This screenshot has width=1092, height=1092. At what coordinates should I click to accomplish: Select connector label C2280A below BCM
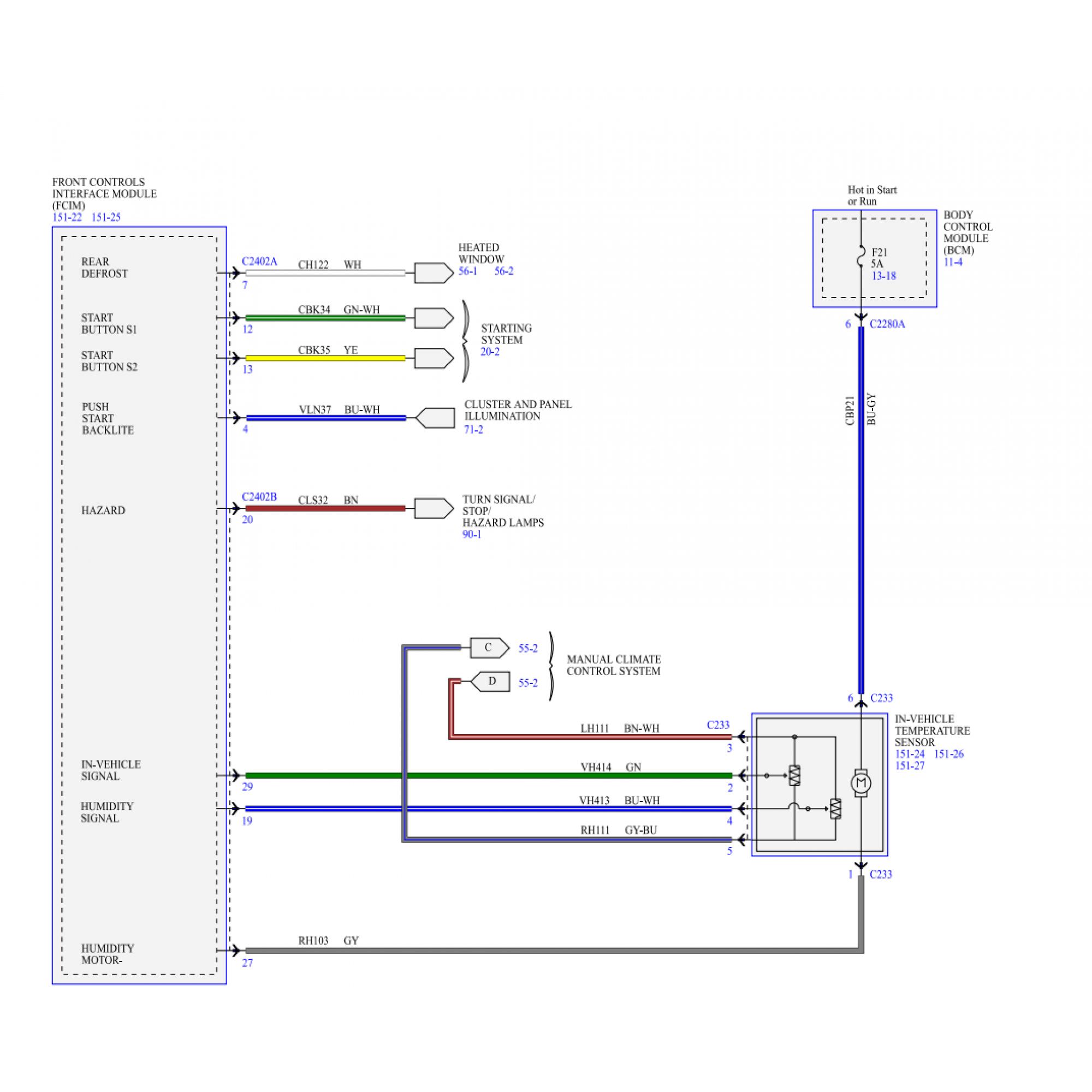click(x=887, y=324)
